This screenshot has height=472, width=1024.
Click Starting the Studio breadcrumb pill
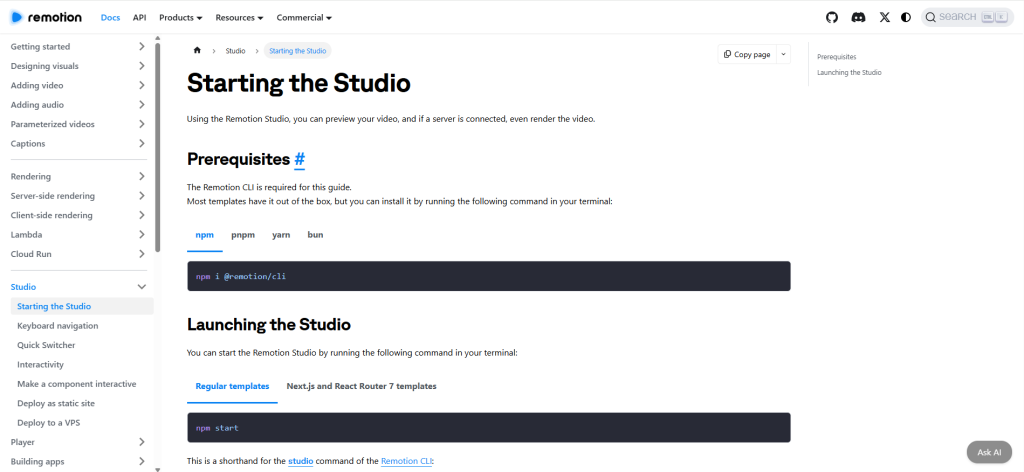pyautogui.click(x=297, y=51)
